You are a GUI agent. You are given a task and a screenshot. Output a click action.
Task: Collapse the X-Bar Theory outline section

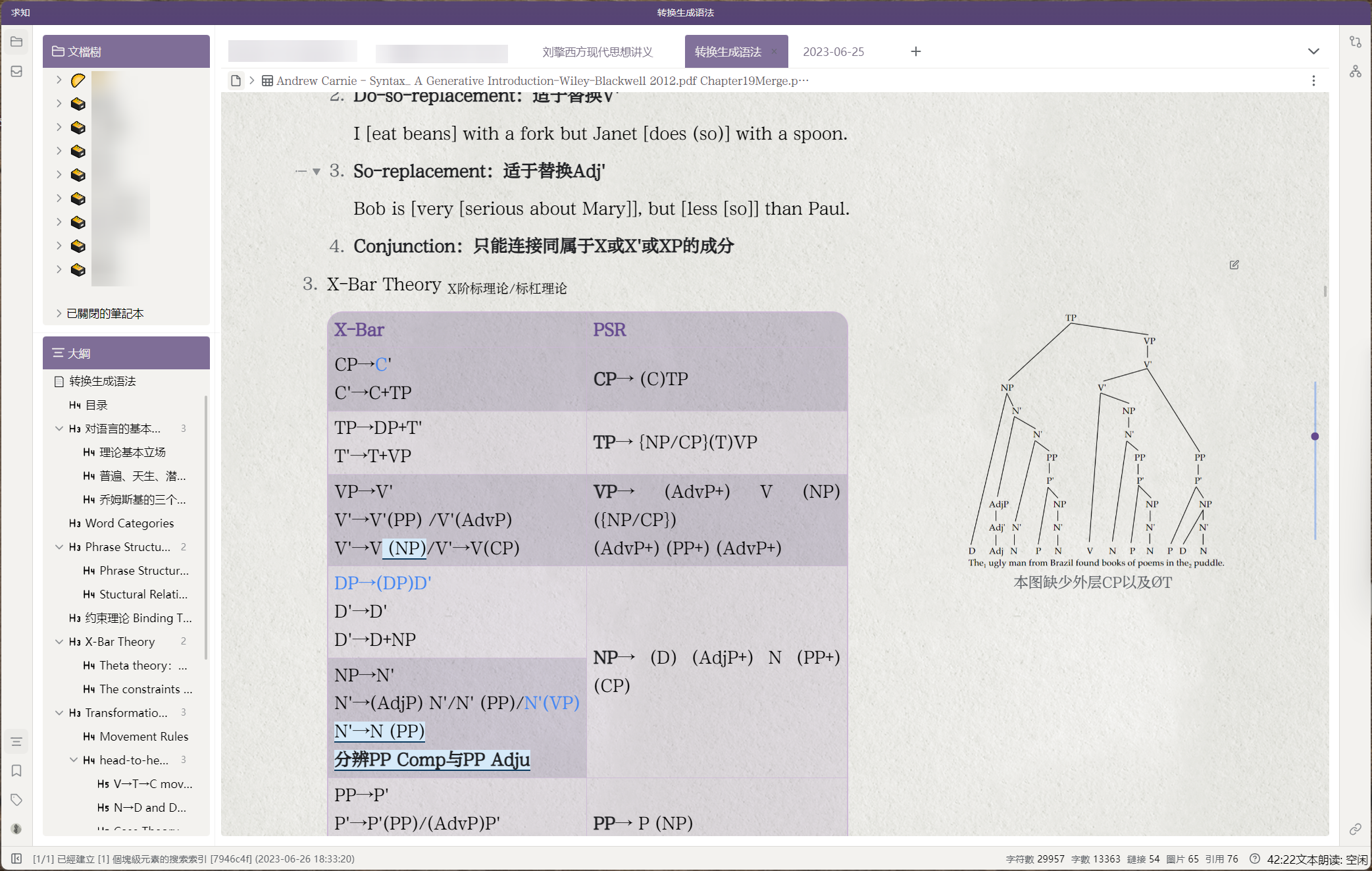click(x=59, y=641)
